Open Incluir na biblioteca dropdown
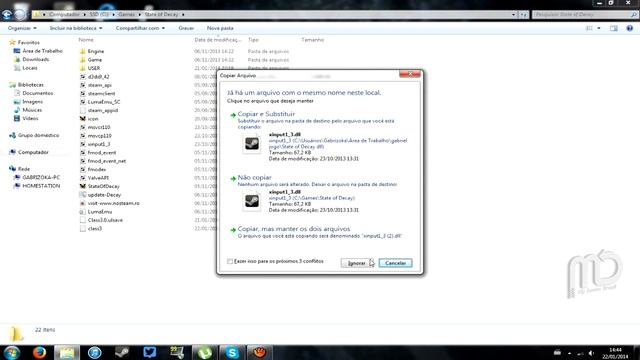The height and width of the screenshot is (360, 640). 76,28
